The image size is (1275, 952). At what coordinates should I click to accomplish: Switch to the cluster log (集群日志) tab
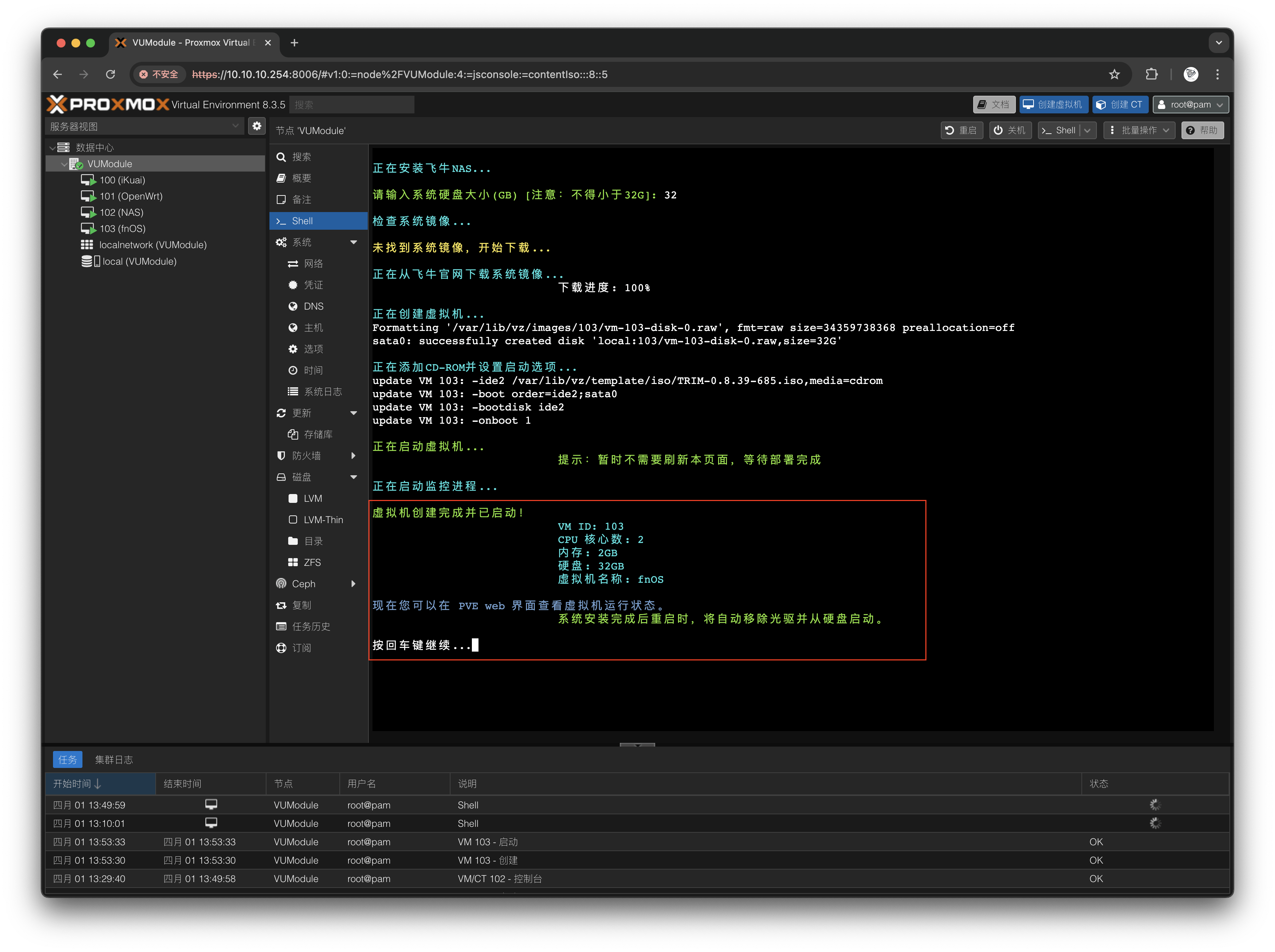pyautogui.click(x=113, y=759)
